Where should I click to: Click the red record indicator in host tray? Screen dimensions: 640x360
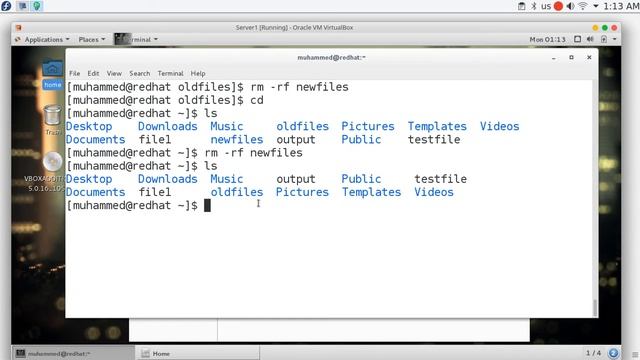[x=558, y=6]
